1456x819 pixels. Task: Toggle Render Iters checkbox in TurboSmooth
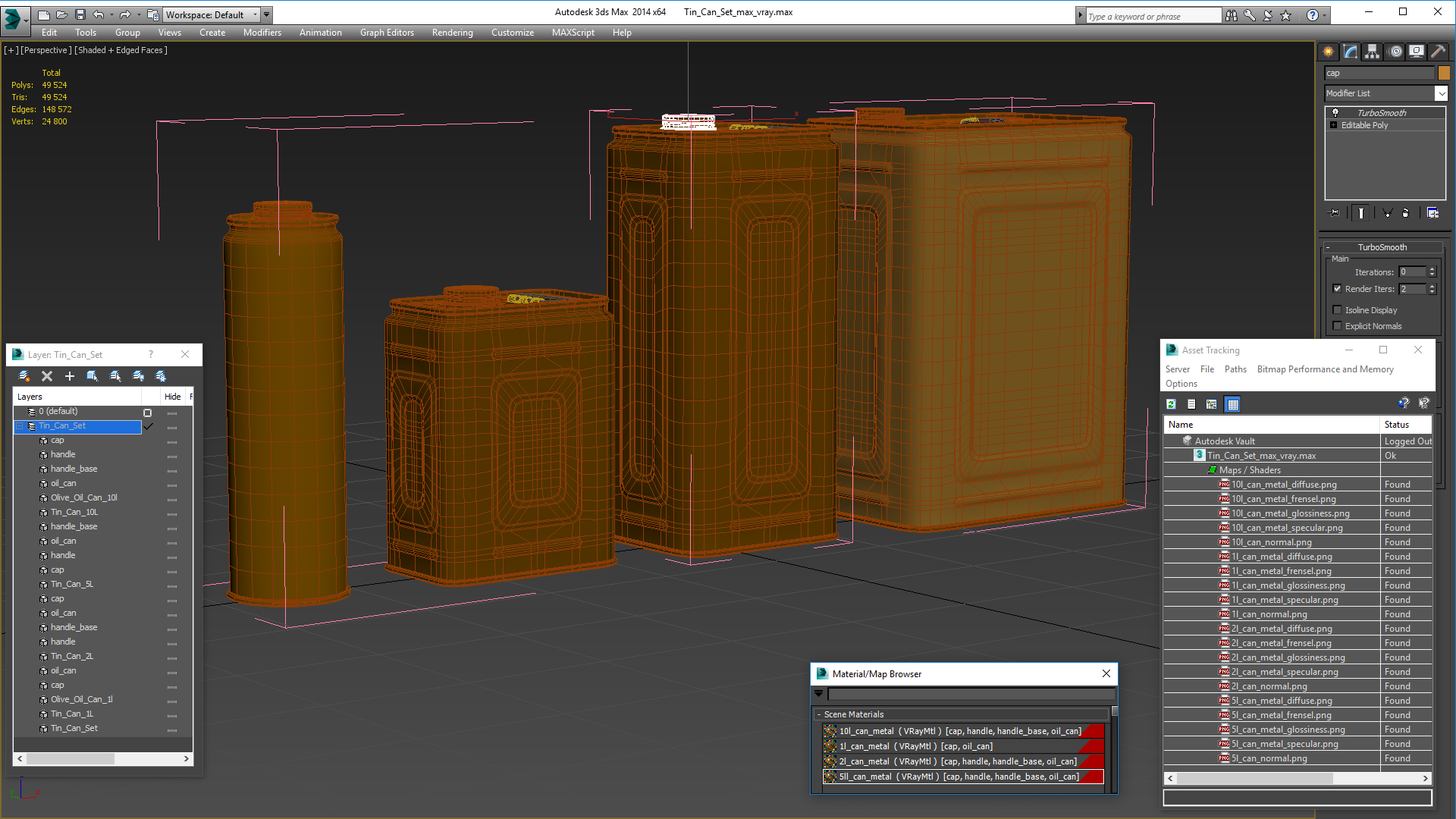[x=1338, y=288]
